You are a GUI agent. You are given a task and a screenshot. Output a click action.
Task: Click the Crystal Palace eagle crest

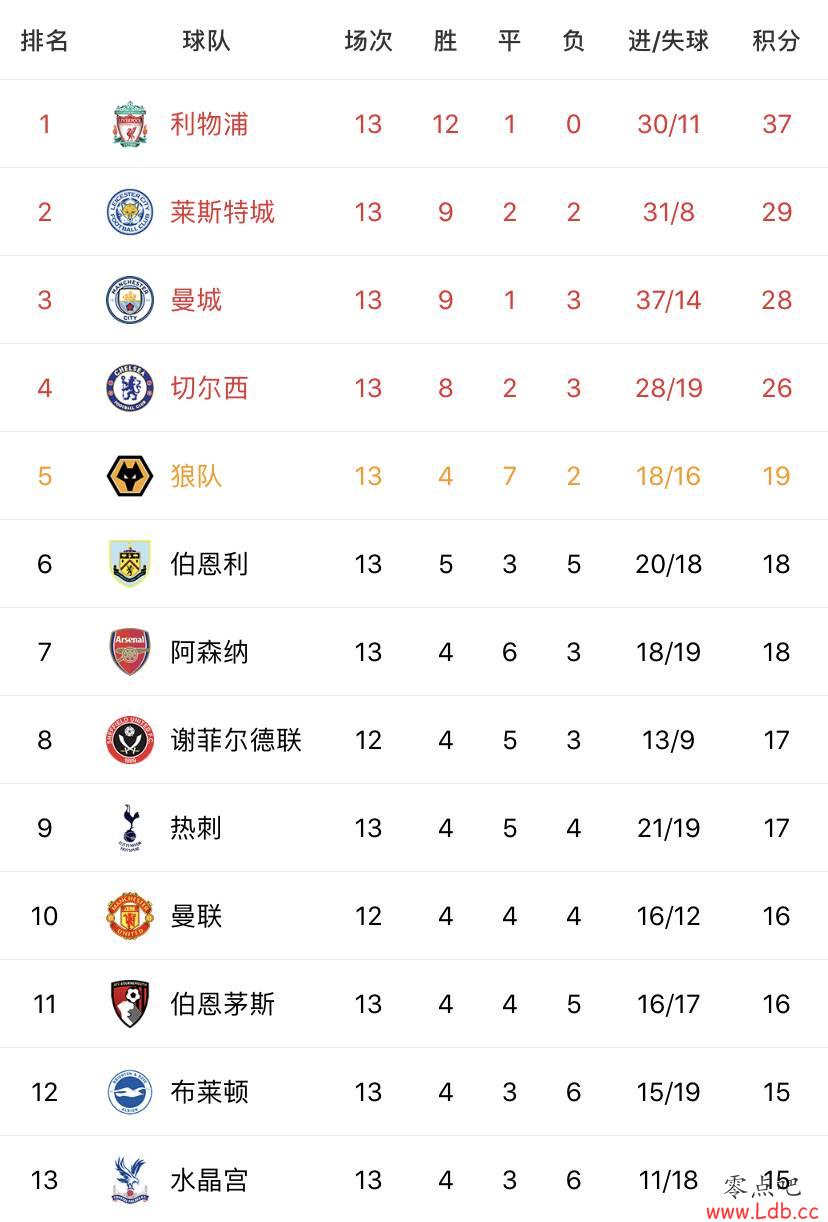pyautogui.click(x=130, y=1180)
